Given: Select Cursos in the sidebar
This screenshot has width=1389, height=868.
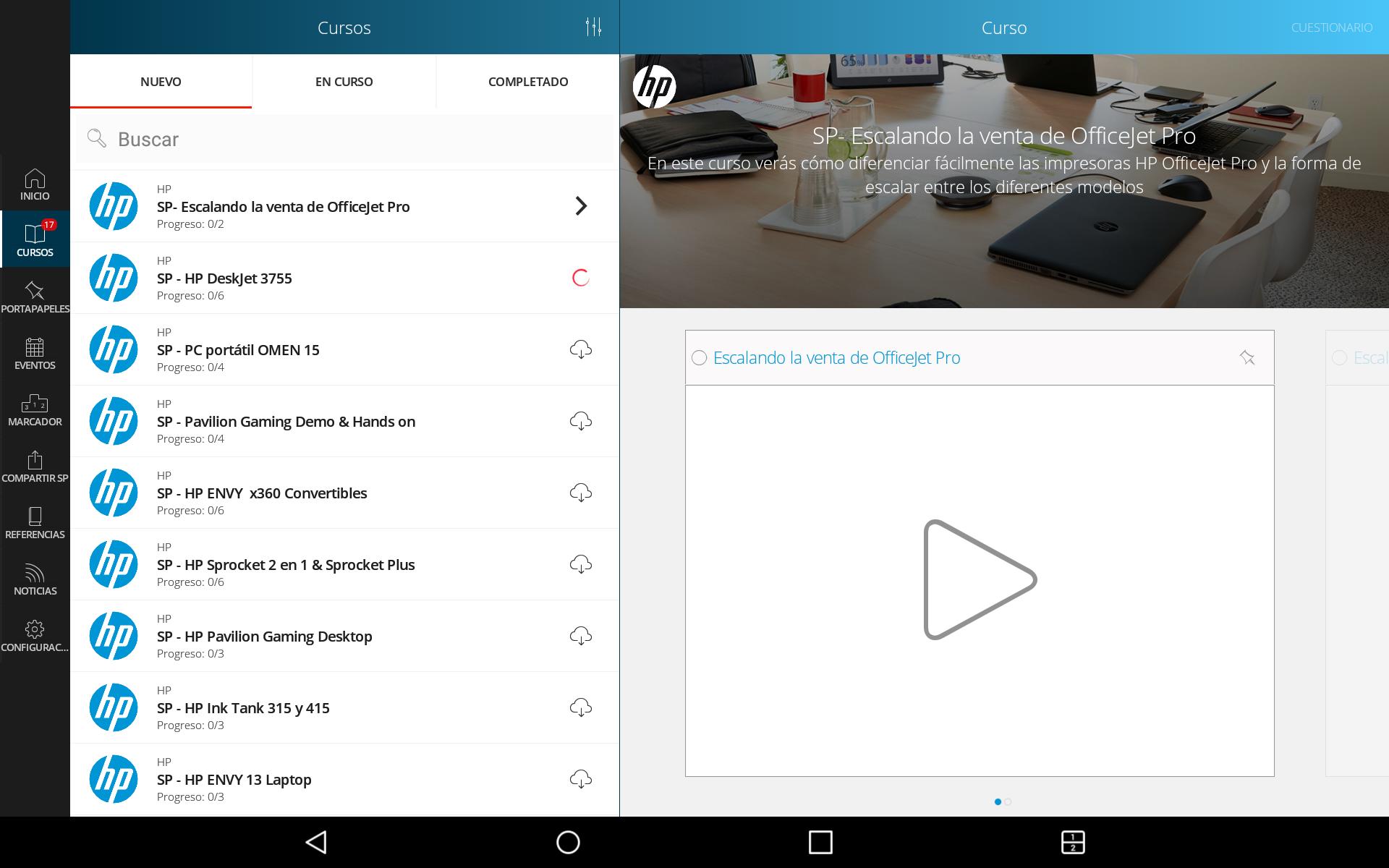Looking at the screenshot, I should [35, 239].
